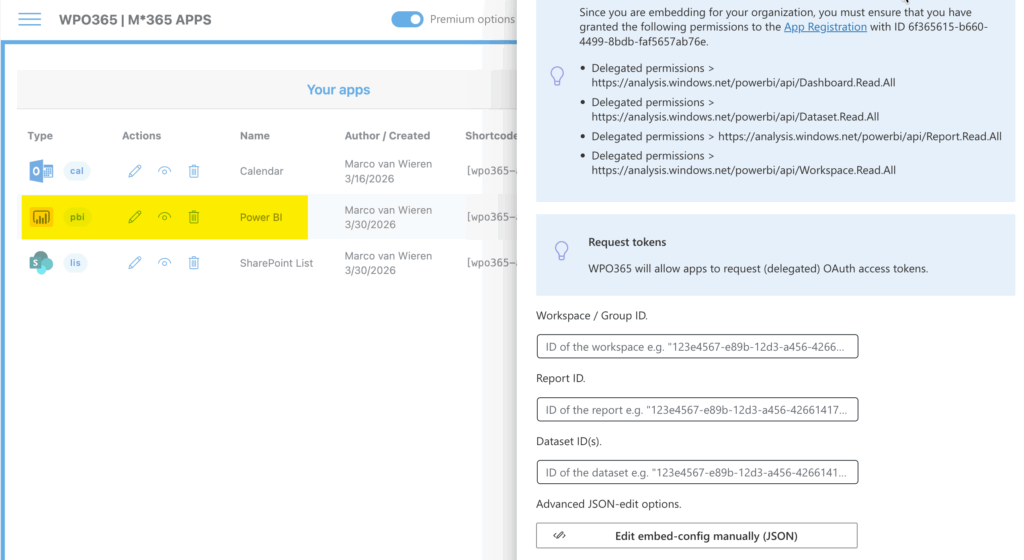This screenshot has width=1024, height=560.
Task: Click the 'Request tokens' heading
Action: 627,242
